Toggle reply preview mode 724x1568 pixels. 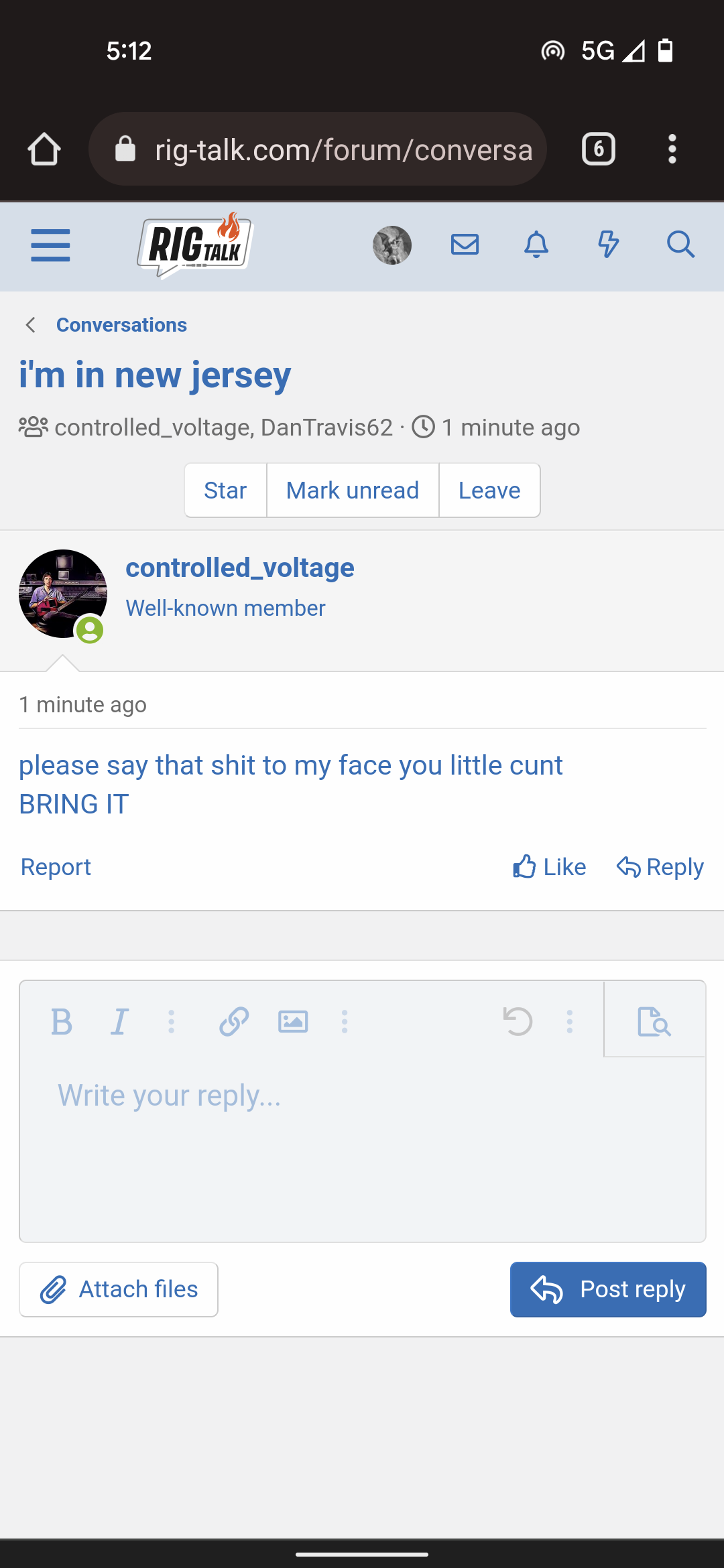click(654, 1022)
